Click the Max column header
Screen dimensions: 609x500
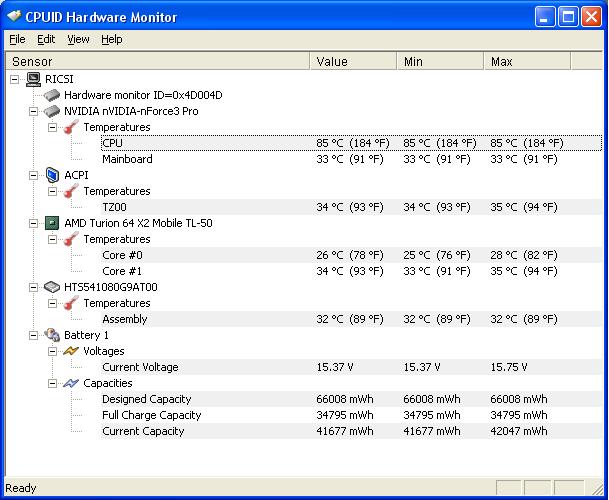[527, 61]
